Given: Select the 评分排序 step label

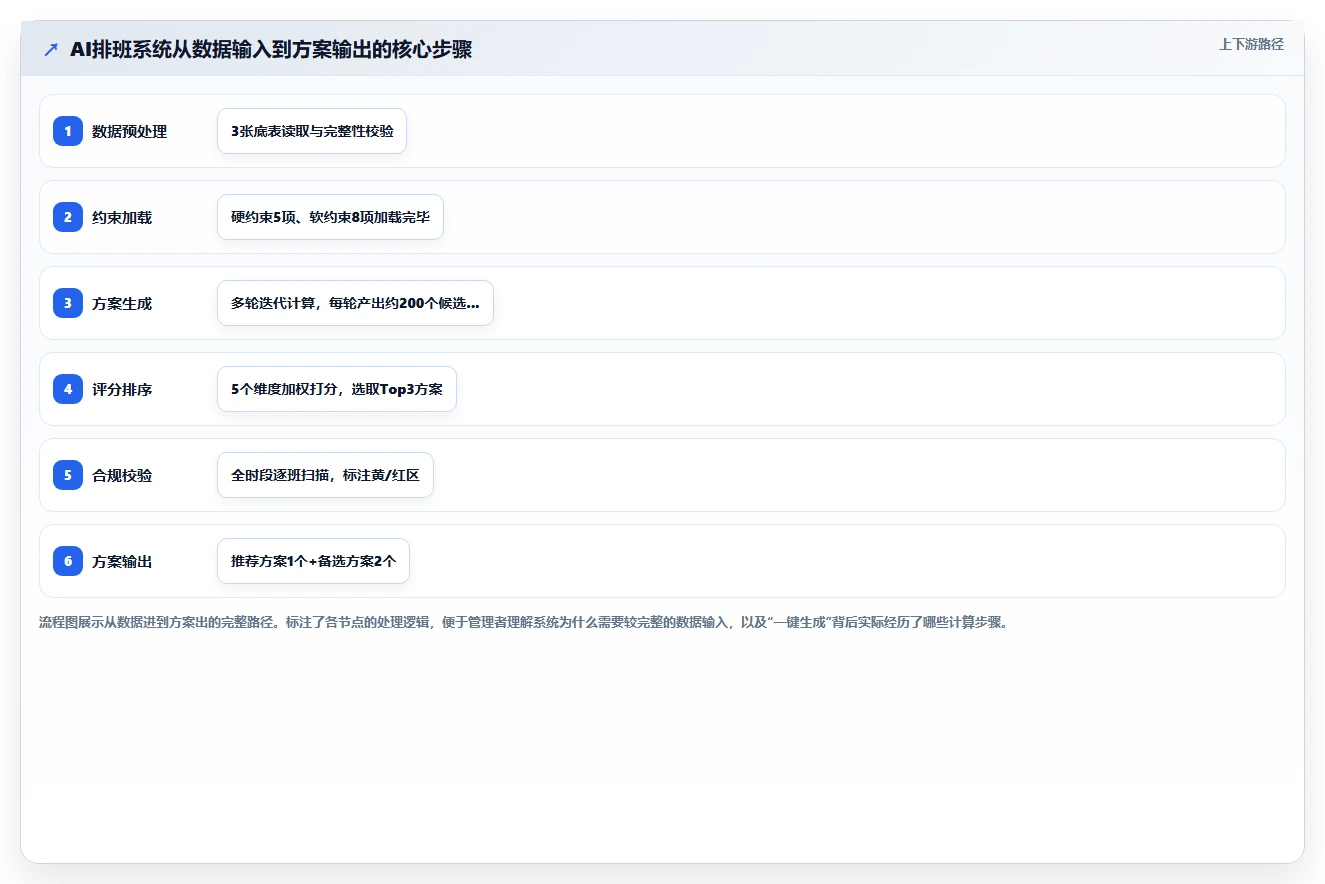Looking at the screenshot, I should tap(122, 389).
